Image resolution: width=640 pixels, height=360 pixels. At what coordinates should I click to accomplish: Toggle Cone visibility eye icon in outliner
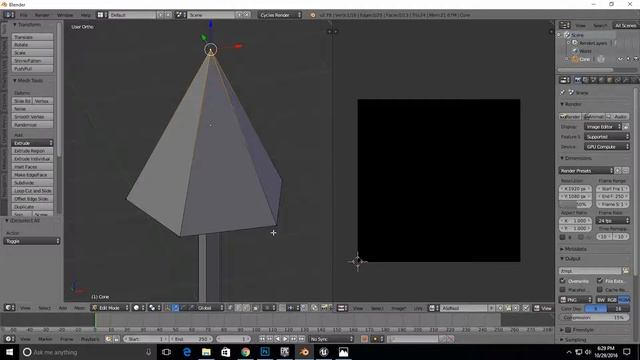(x=620, y=59)
